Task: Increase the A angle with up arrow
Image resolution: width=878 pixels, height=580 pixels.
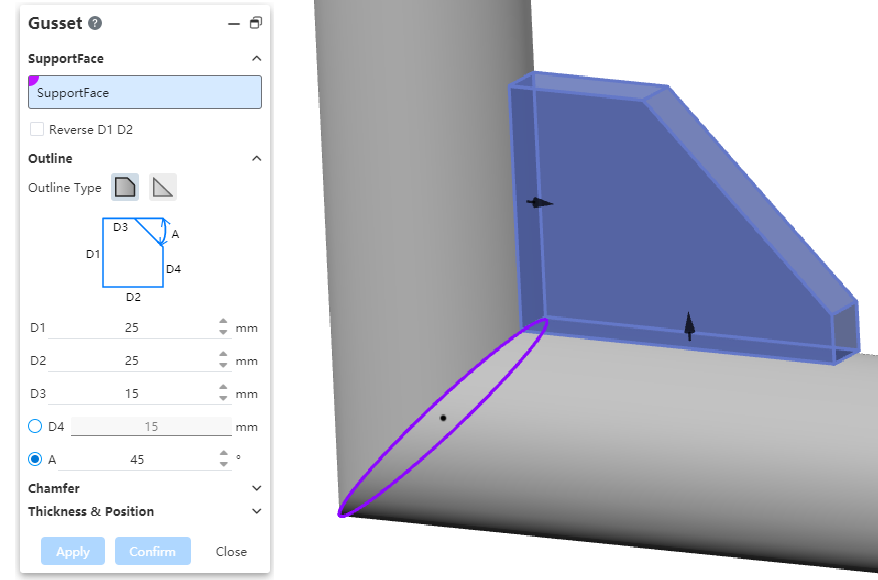Action: [223, 454]
